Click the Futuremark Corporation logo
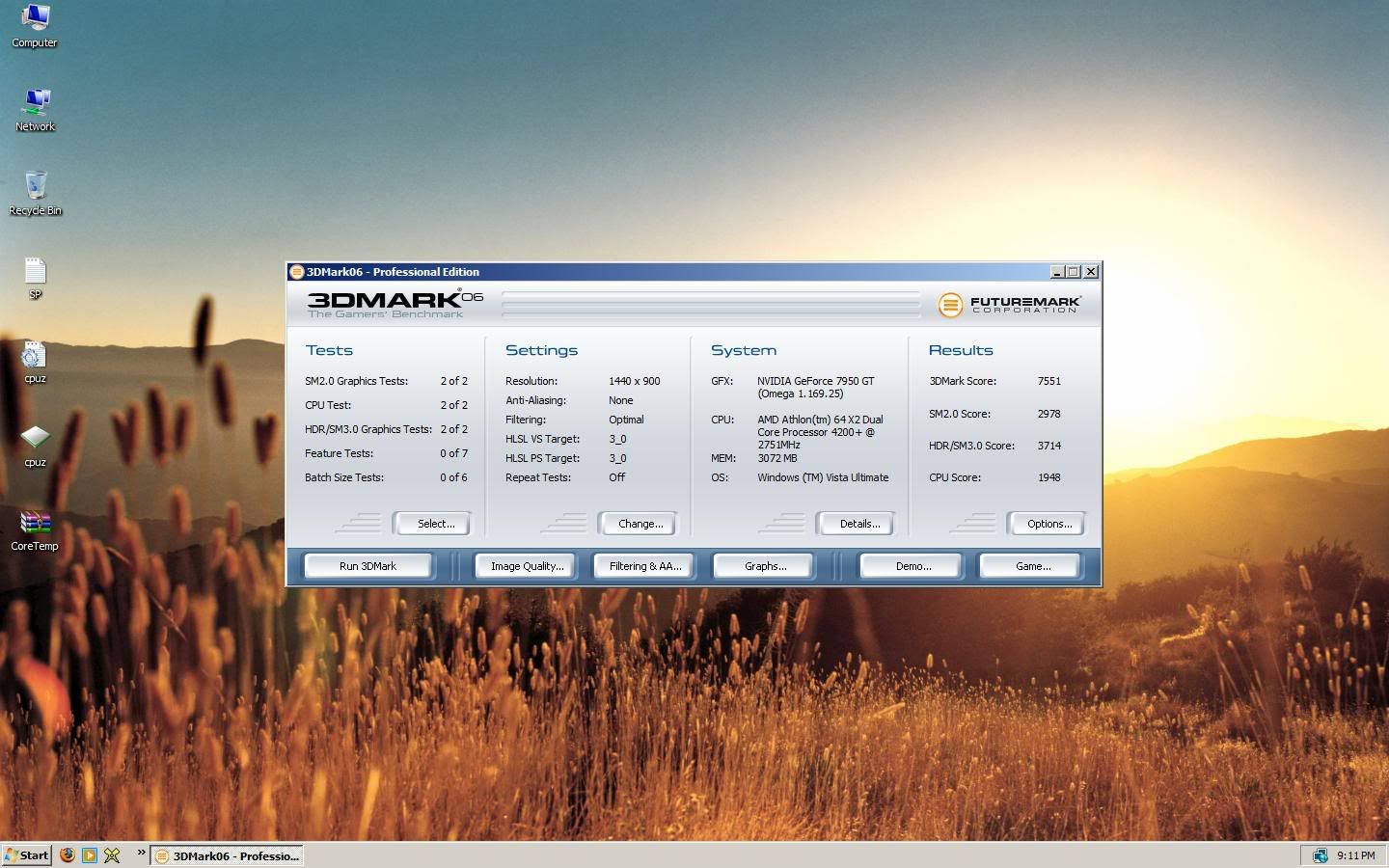The image size is (1389, 868). 1010,305
